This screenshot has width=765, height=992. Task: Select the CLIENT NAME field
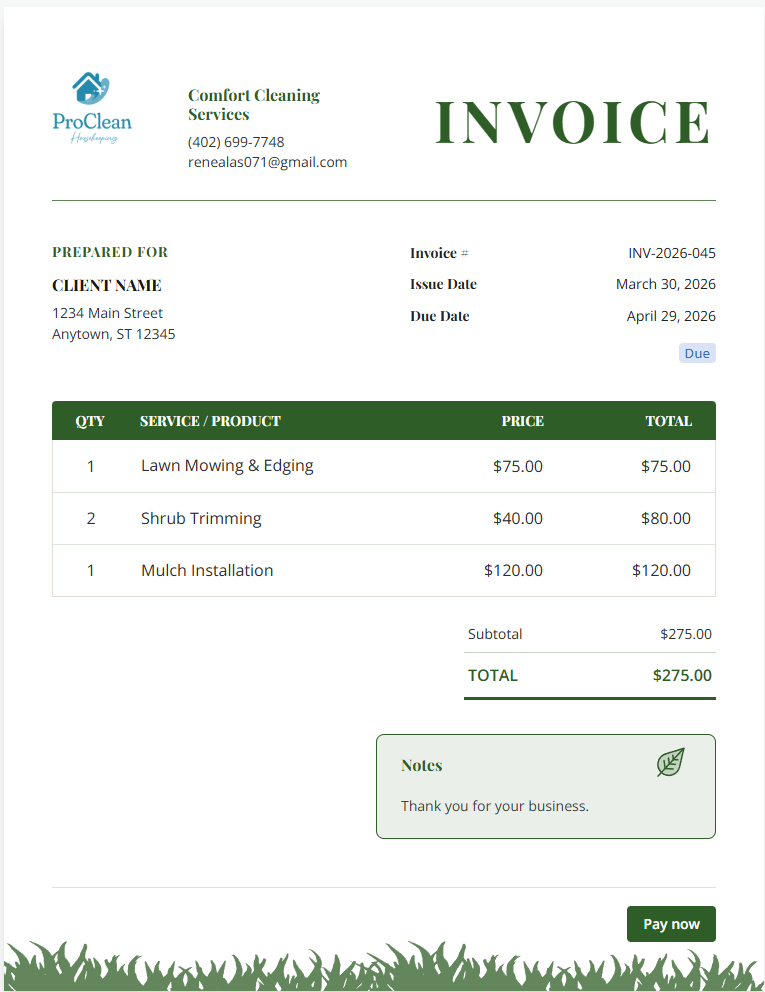107,285
